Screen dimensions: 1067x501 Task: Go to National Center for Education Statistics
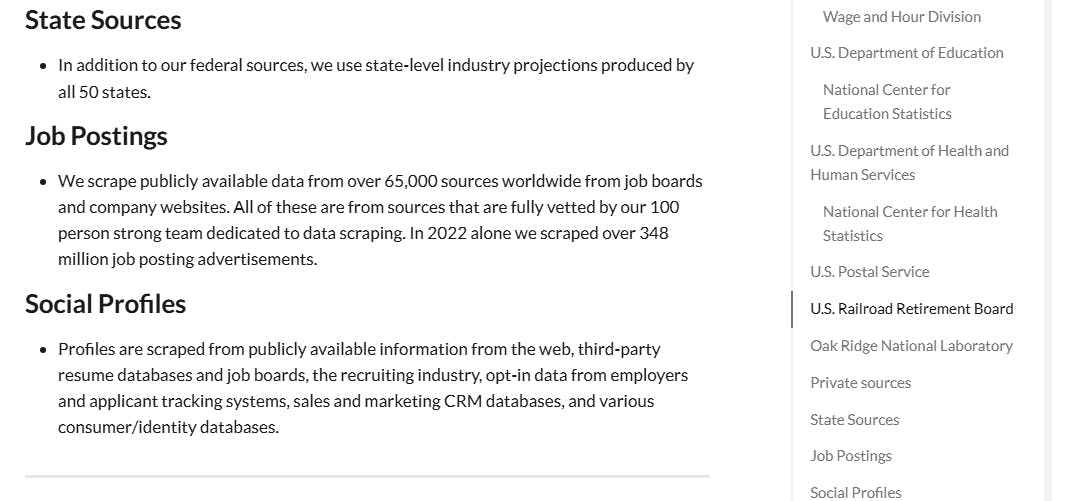tap(887, 102)
